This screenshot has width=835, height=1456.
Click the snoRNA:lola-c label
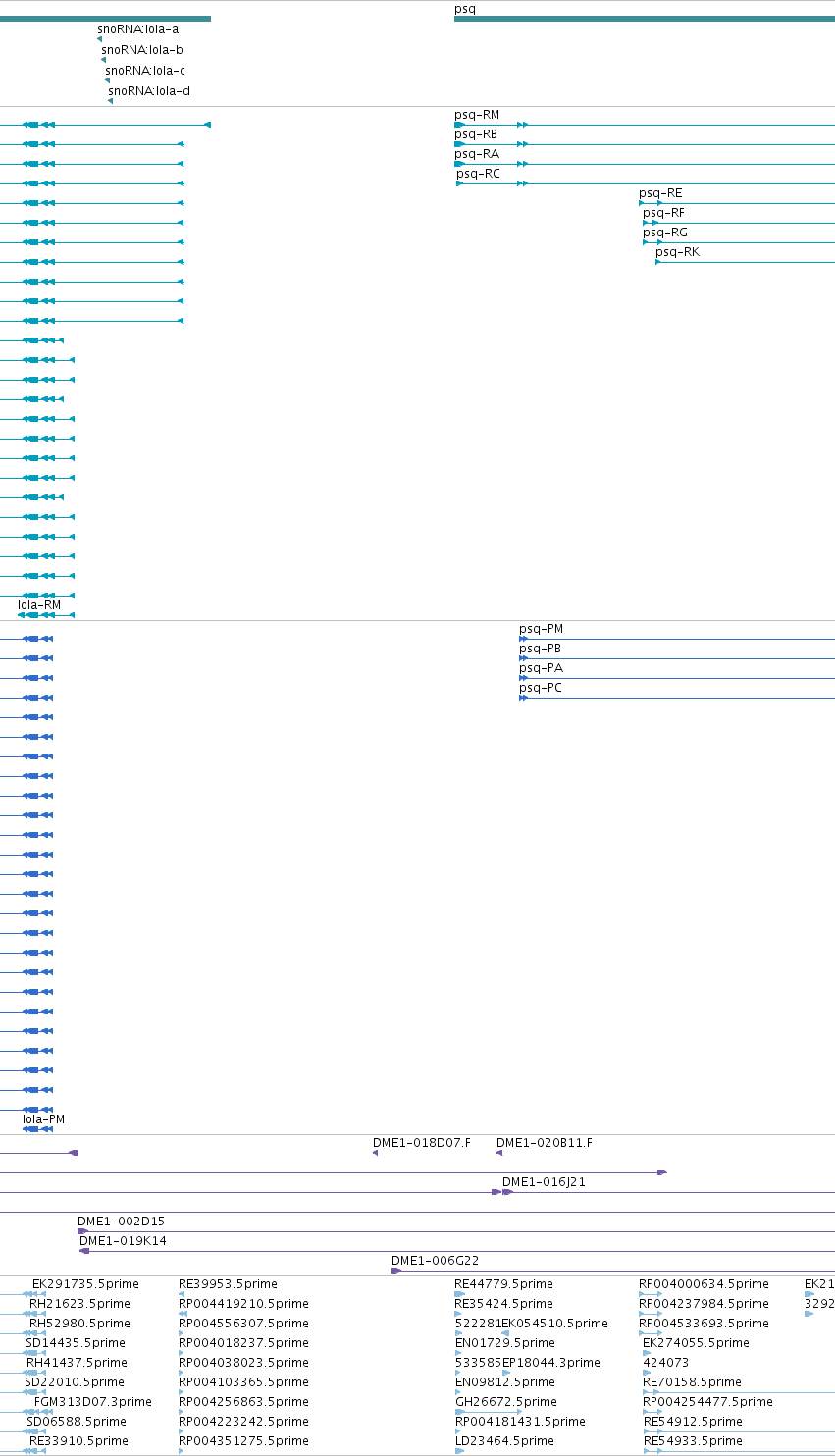[x=144, y=71]
